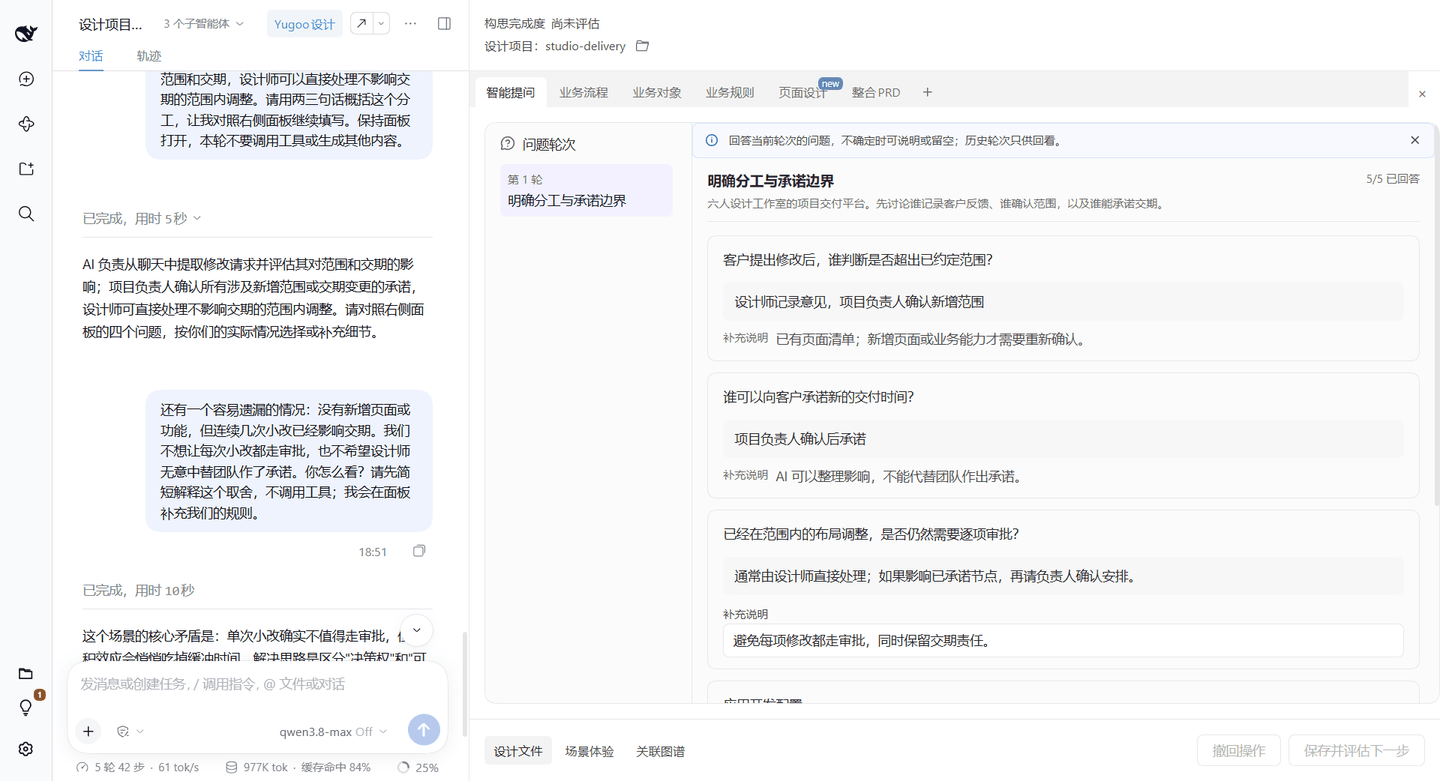1440x781 pixels.
Task: Toggle the side panel layout icon
Action: (x=445, y=24)
